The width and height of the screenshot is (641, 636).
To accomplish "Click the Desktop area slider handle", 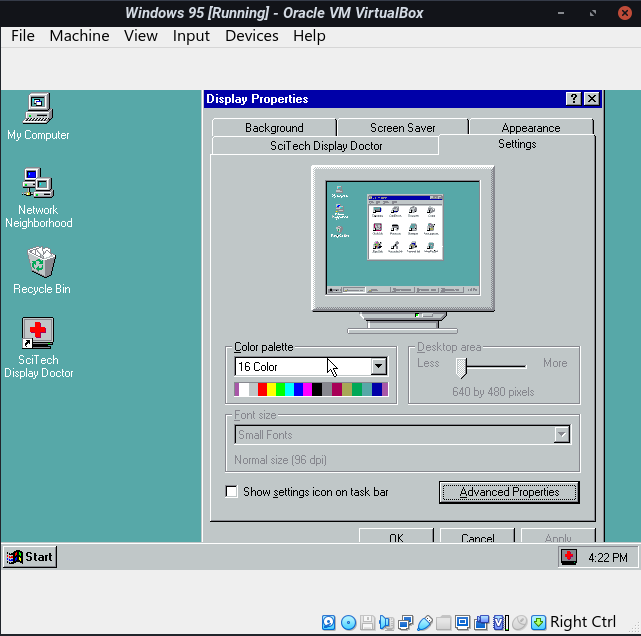I will pos(462,367).
